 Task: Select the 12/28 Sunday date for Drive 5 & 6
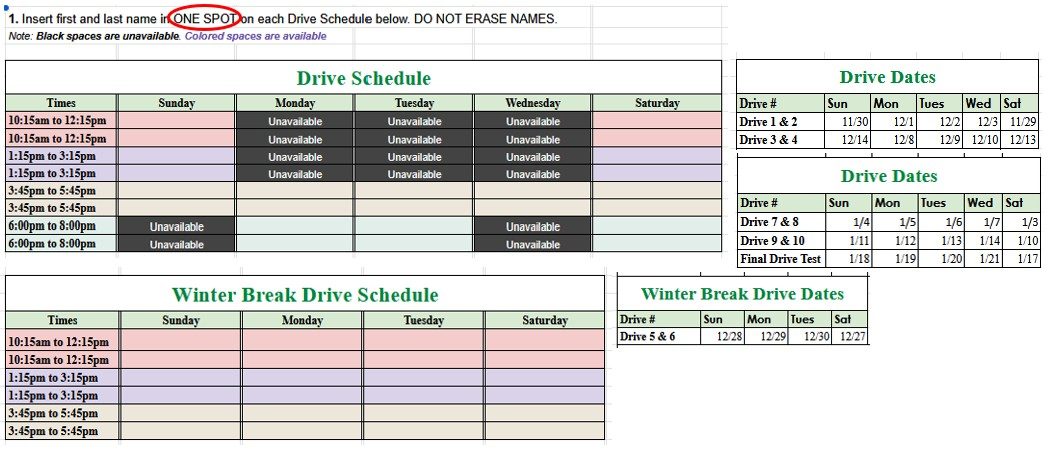[723, 336]
